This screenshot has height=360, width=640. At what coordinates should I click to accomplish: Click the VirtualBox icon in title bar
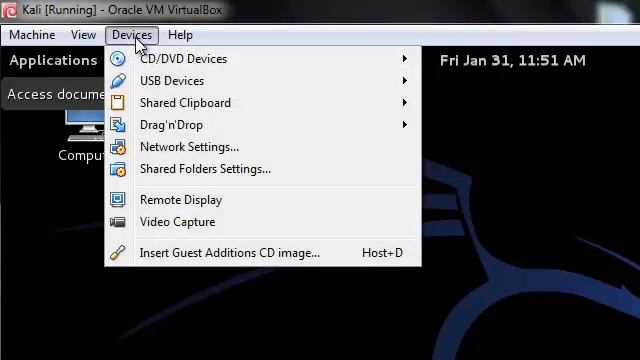pyautogui.click(x=9, y=10)
